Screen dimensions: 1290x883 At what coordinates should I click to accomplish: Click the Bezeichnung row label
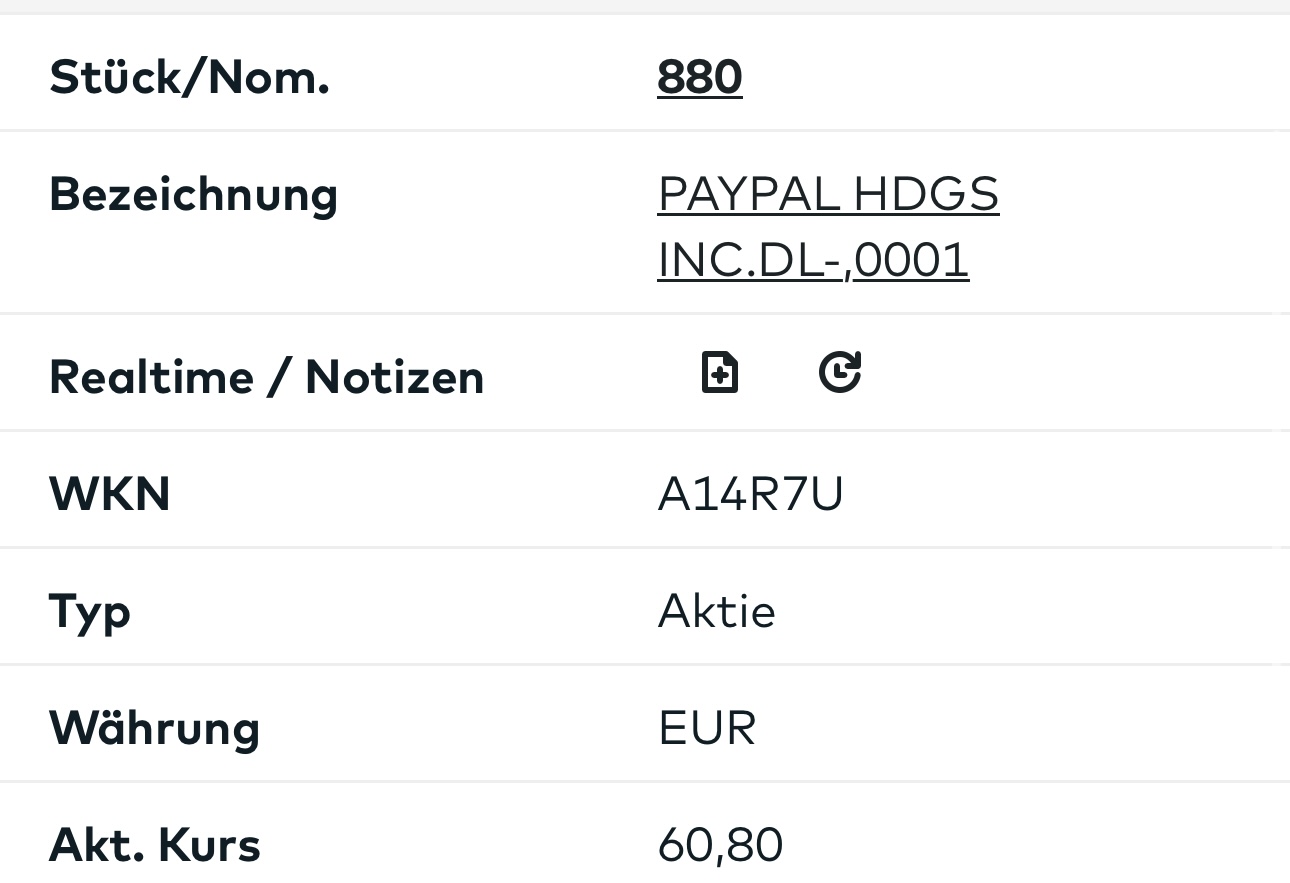pos(193,195)
